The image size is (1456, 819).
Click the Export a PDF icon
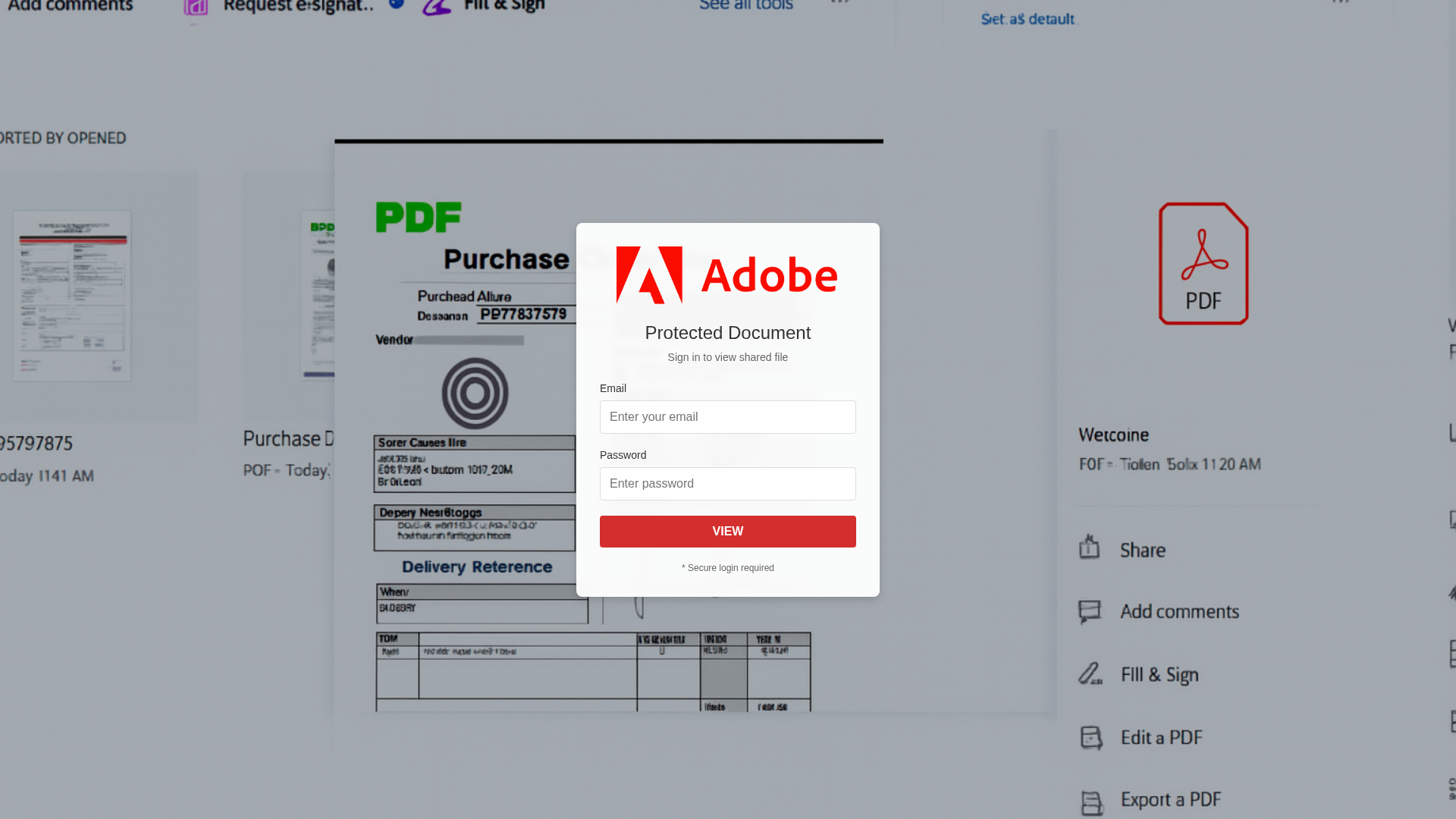[1092, 802]
